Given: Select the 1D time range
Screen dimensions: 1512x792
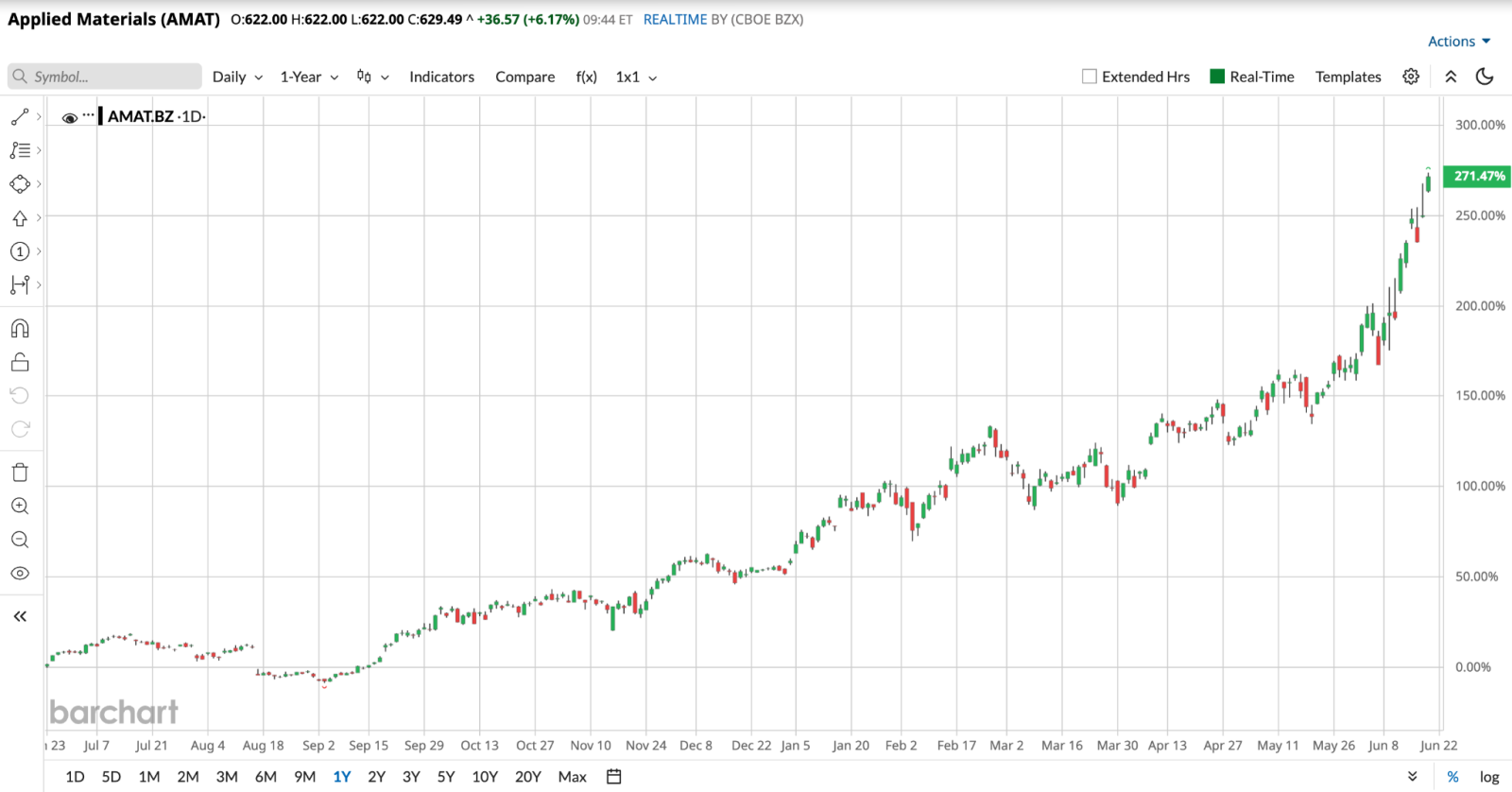Looking at the screenshot, I should [75, 777].
